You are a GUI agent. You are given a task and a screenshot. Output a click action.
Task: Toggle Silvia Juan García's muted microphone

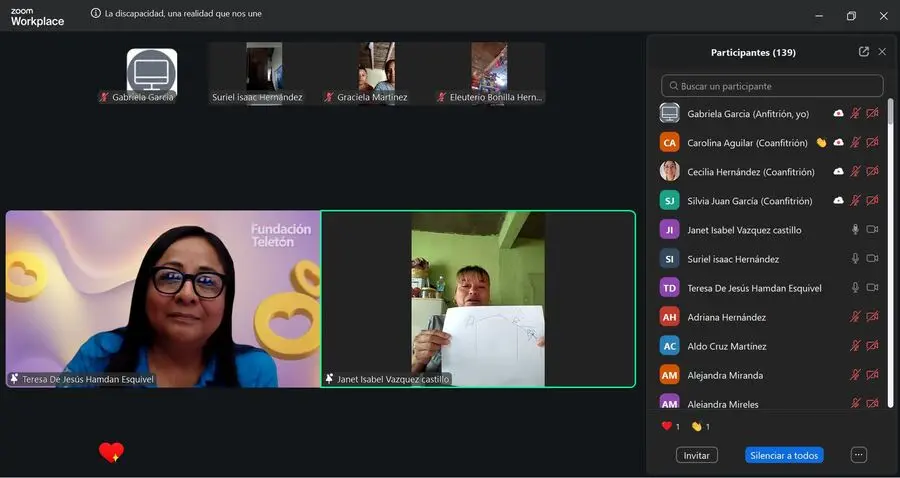click(x=855, y=200)
